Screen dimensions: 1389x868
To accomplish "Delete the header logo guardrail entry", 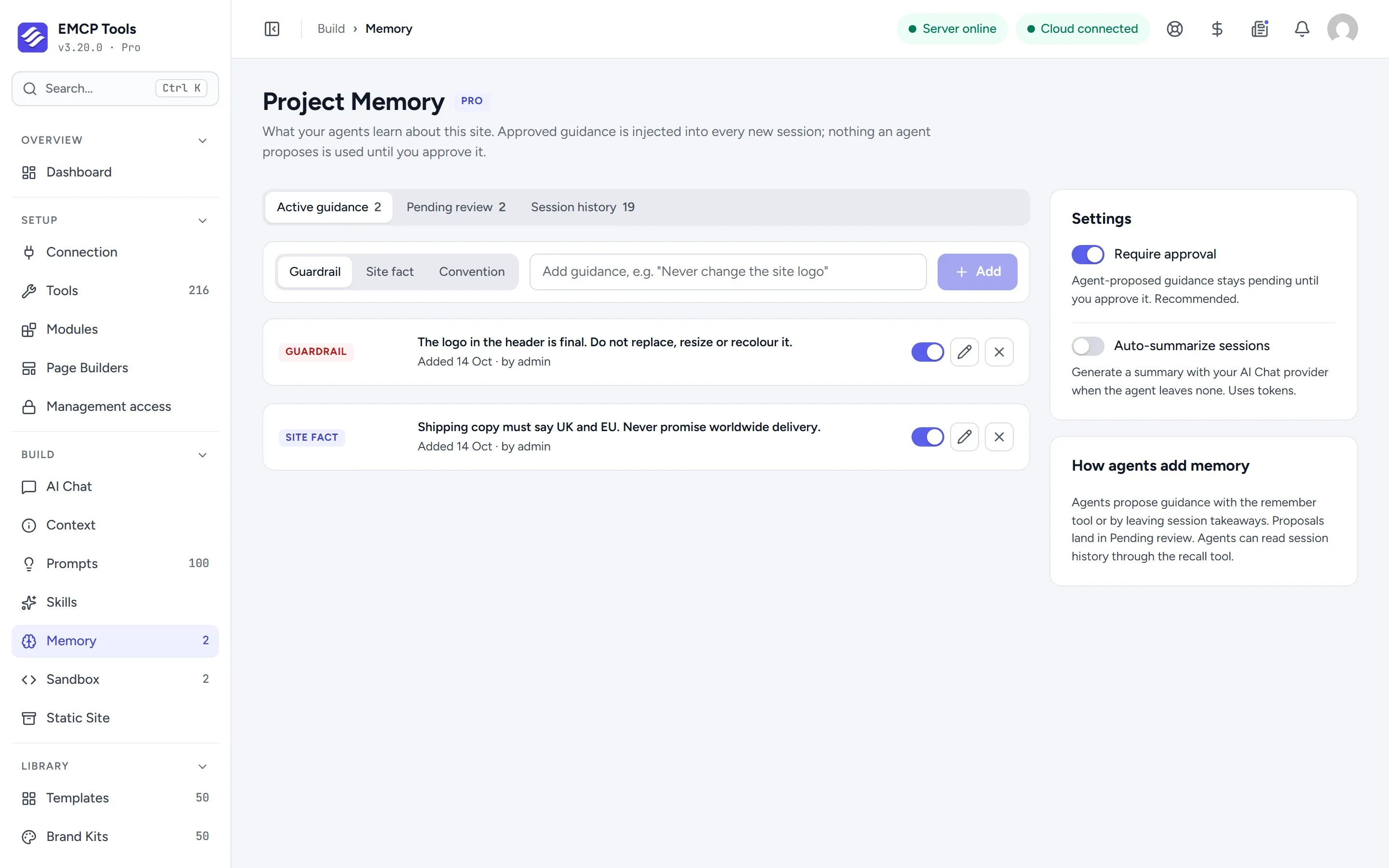I will click(999, 352).
